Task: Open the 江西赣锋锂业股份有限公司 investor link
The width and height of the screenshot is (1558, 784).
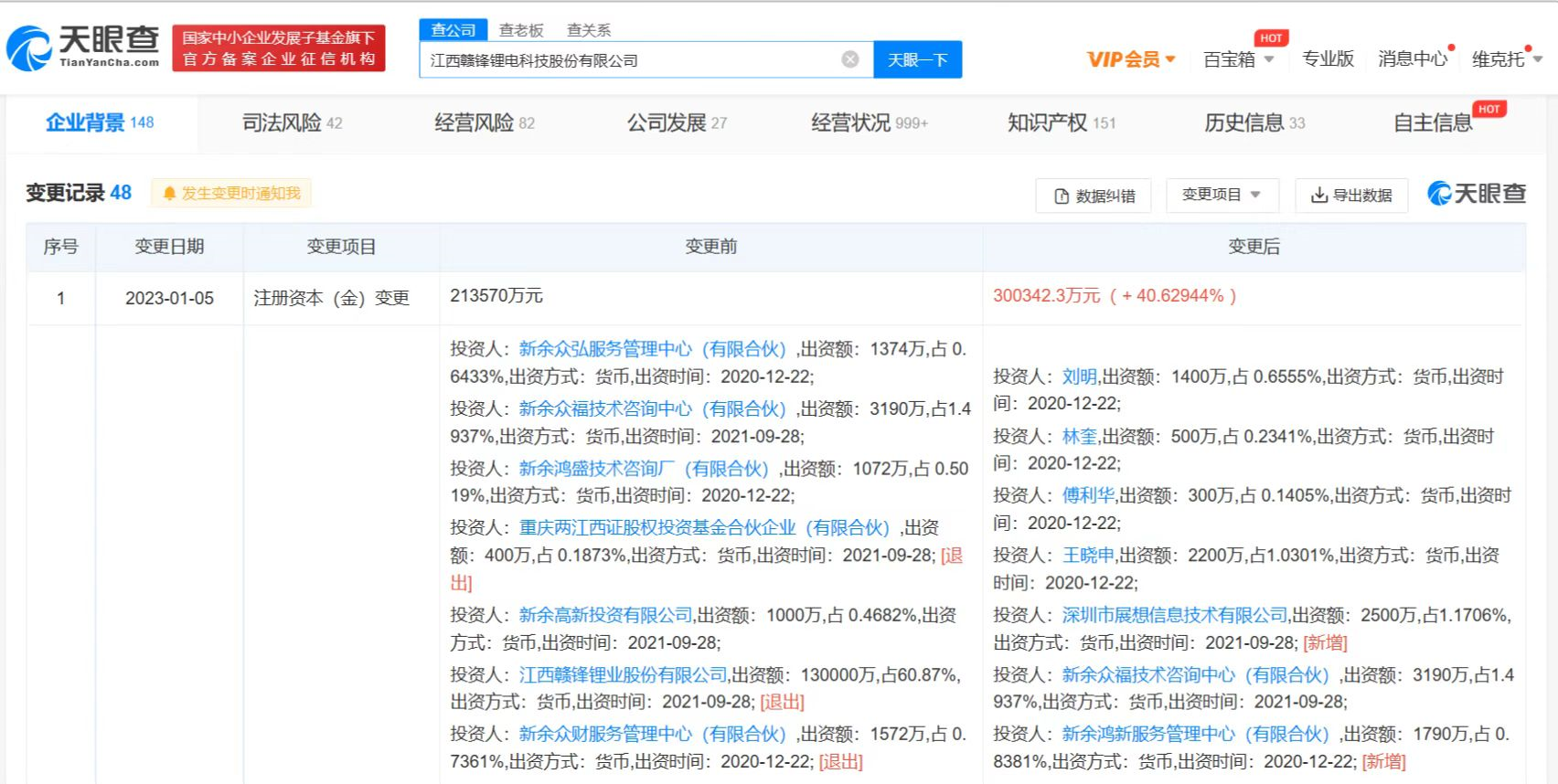Action: pyautogui.click(x=623, y=675)
